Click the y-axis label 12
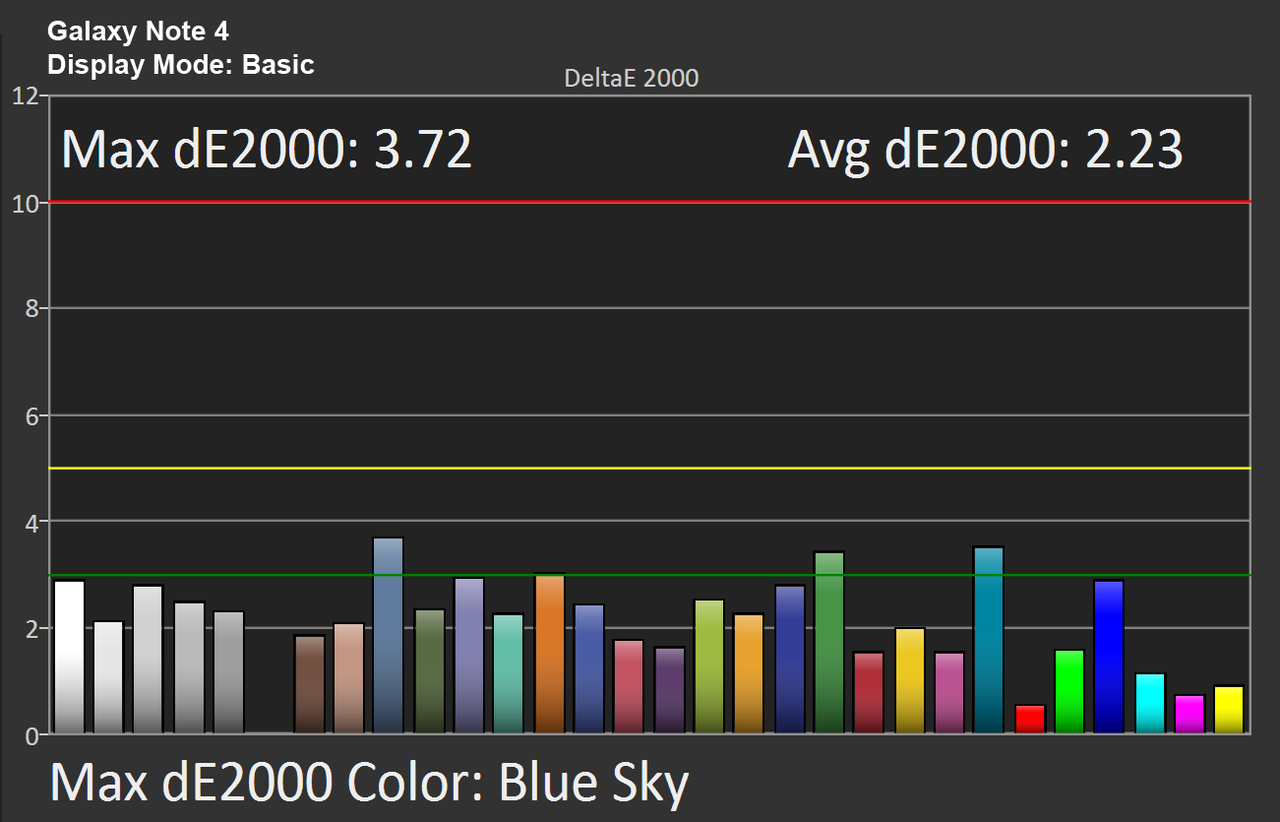Screen dimensions: 1280x822 tap(25, 96)
